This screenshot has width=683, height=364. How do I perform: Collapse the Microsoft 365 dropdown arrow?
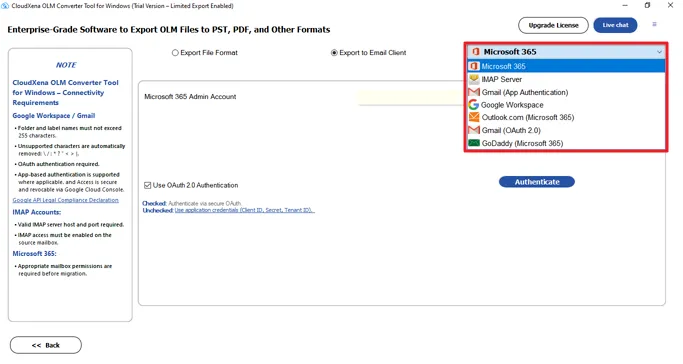[659, 52]
